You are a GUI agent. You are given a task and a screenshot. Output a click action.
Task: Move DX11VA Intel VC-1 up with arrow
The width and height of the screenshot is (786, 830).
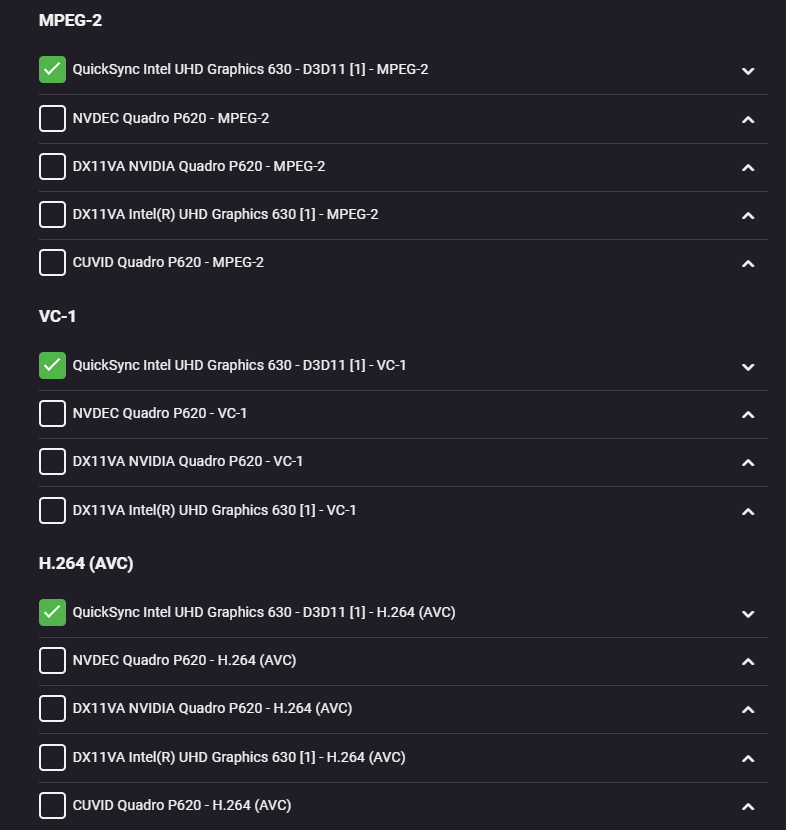pos(747,511)
